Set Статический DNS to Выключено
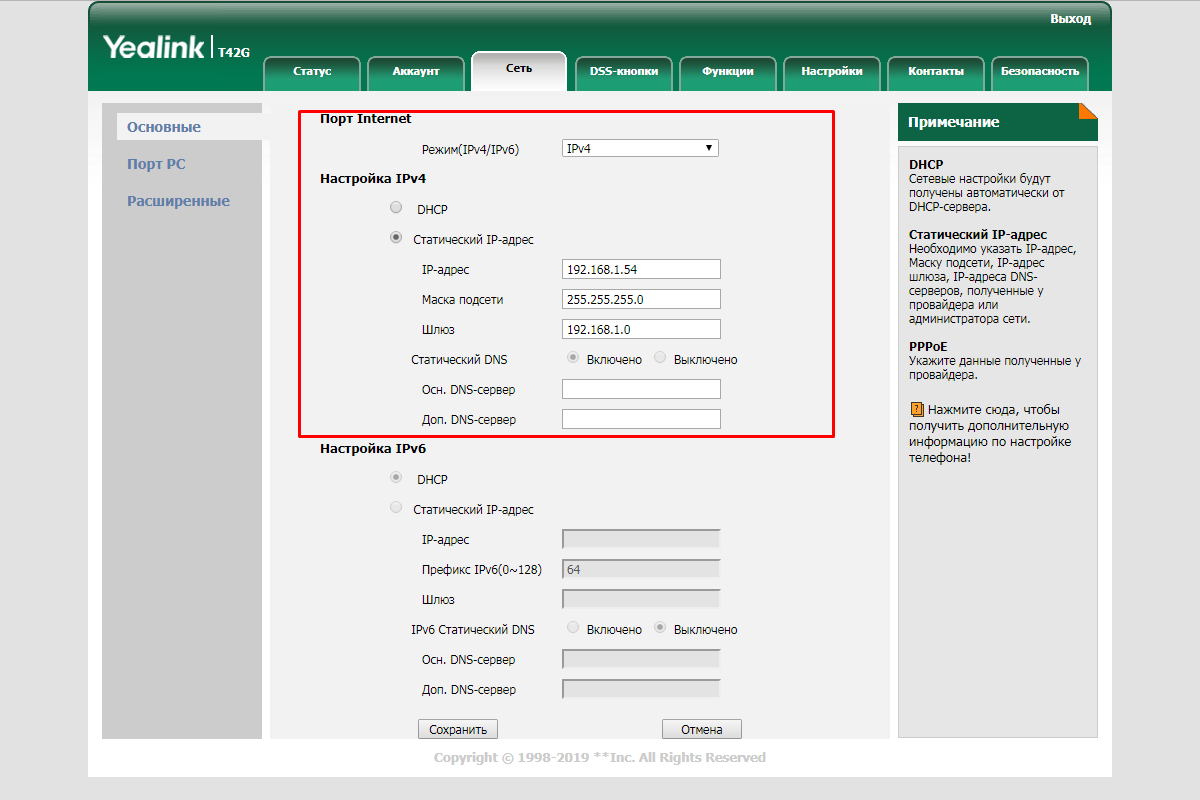The height and width of the screenshot is (800, 1200). click(x=660, y=358)
